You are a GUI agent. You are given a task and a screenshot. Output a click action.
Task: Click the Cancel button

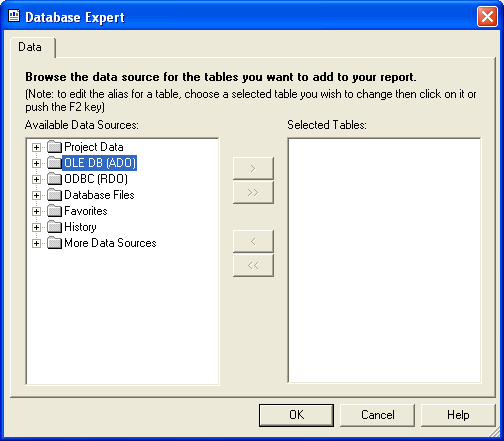tap(378, 415)
